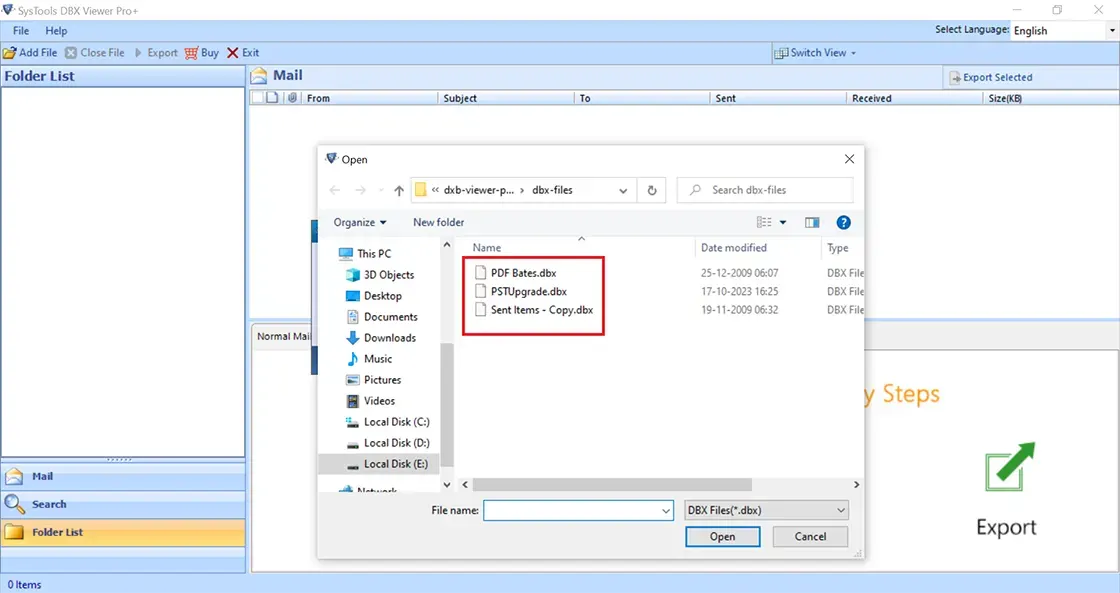Click the horizontal scrollbar in file list
This screenshot has height=593, width=1120.
point(612,484)
